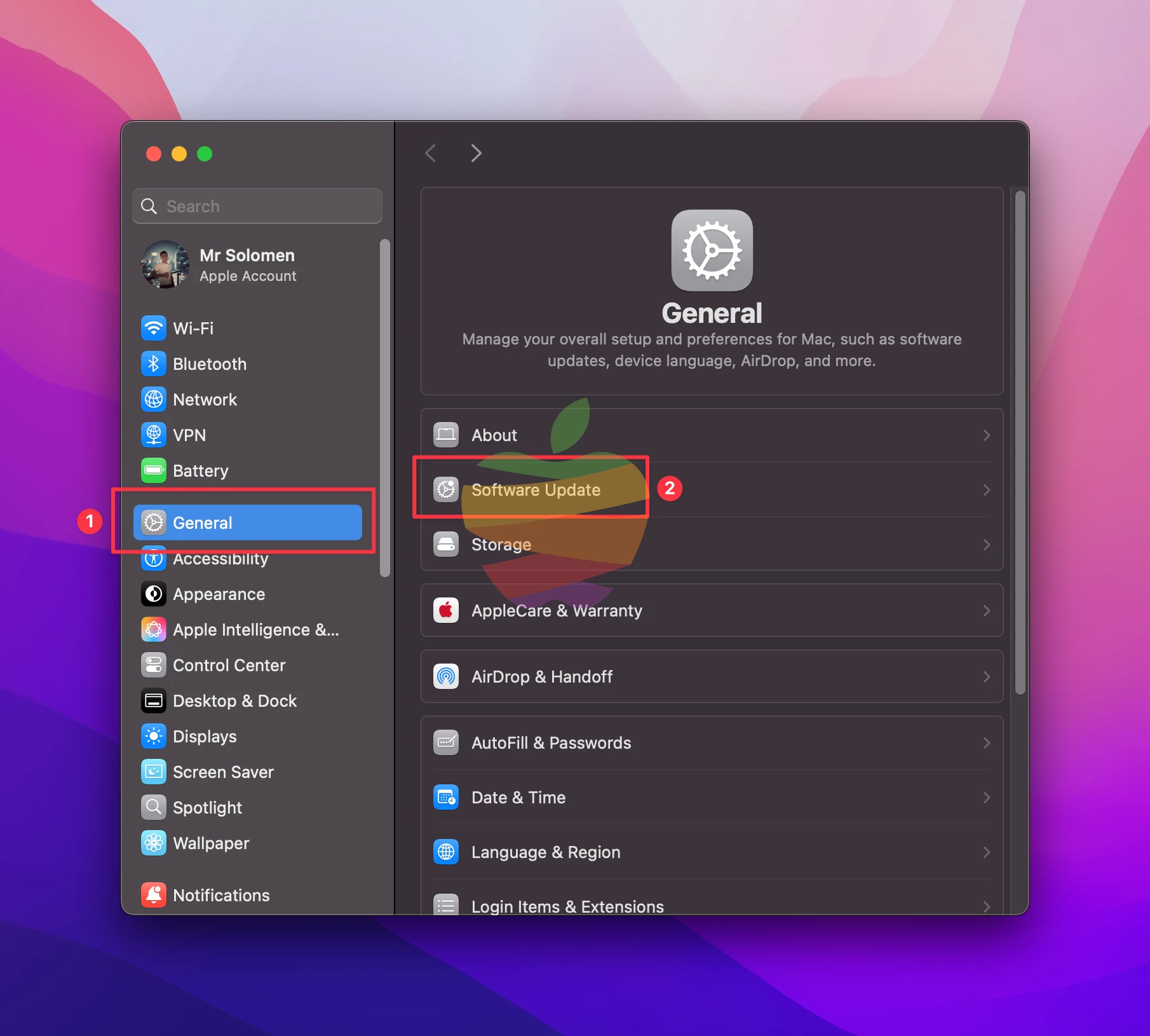Image resolution: width=1150 pixels, height=1036 pixels.
Task: Click the Control Center icon
Action: tap(154, 665)
